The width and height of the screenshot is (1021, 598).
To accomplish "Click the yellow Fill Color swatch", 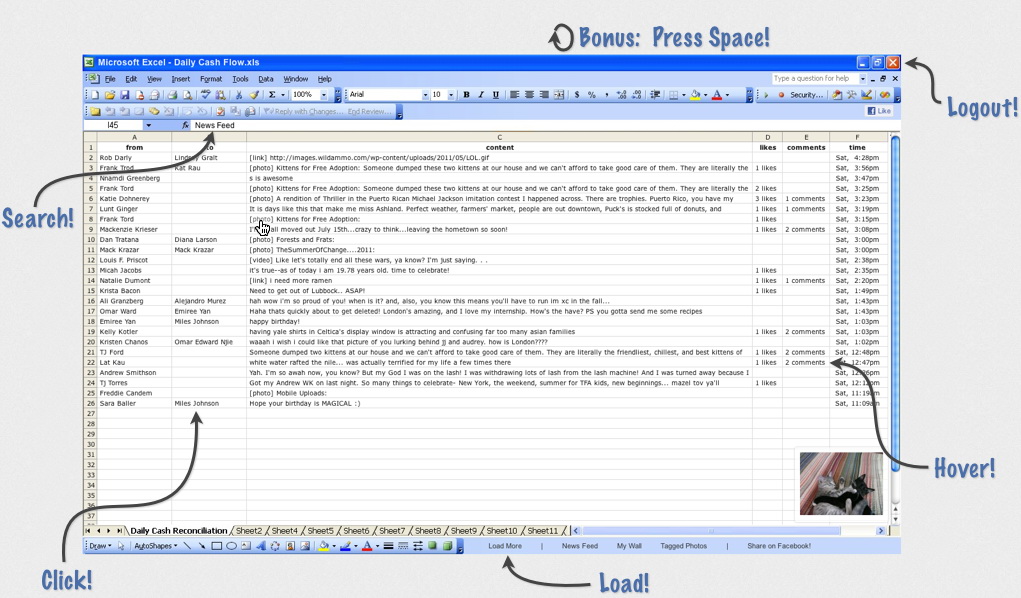I will click(695, 95).
